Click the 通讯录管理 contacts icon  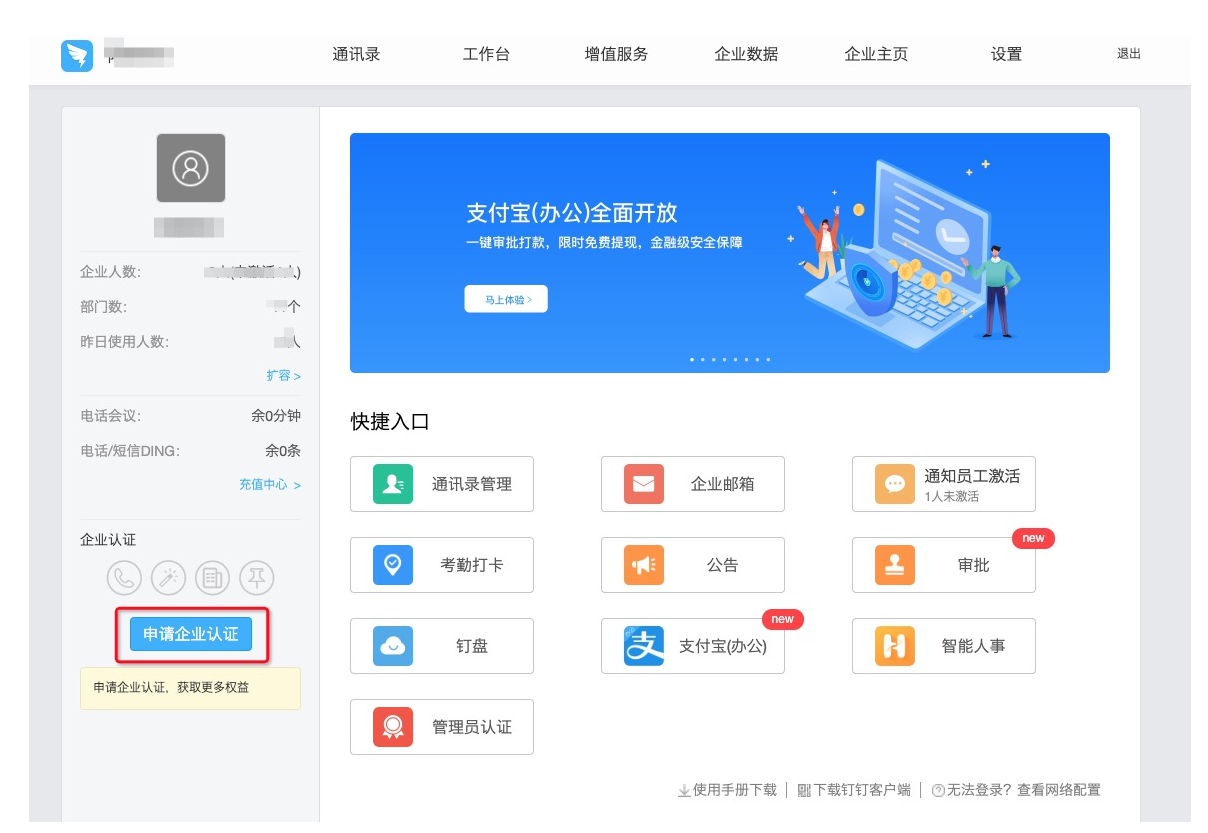[393, 484]
